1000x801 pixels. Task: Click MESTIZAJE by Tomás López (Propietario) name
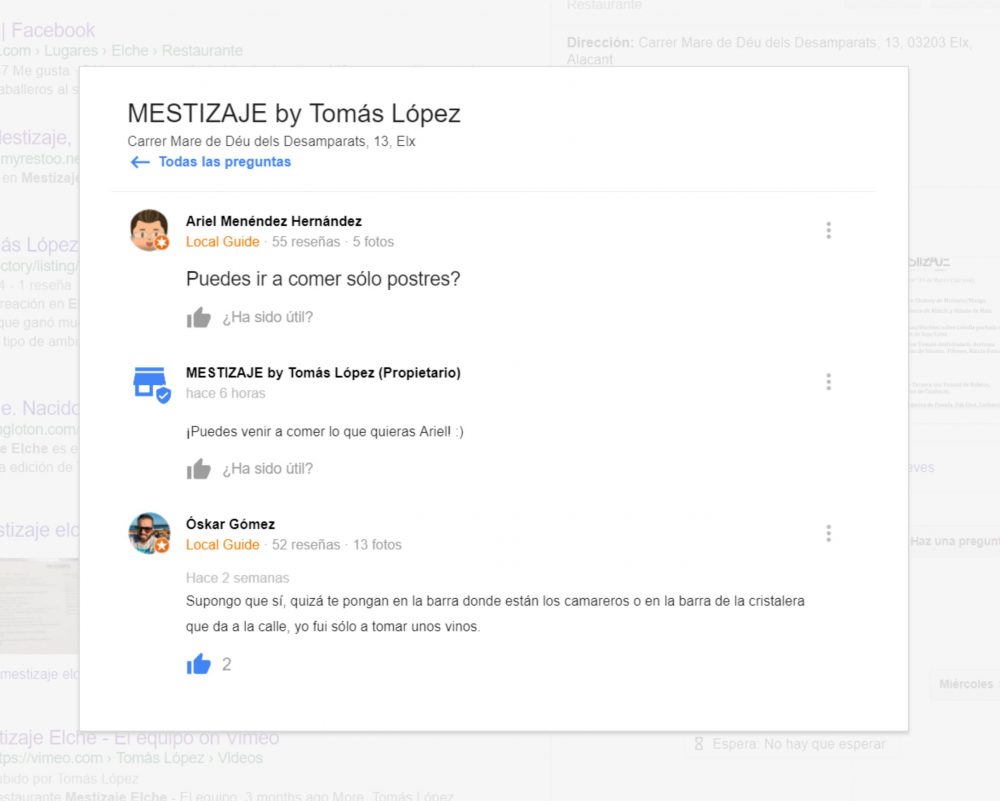323,372
